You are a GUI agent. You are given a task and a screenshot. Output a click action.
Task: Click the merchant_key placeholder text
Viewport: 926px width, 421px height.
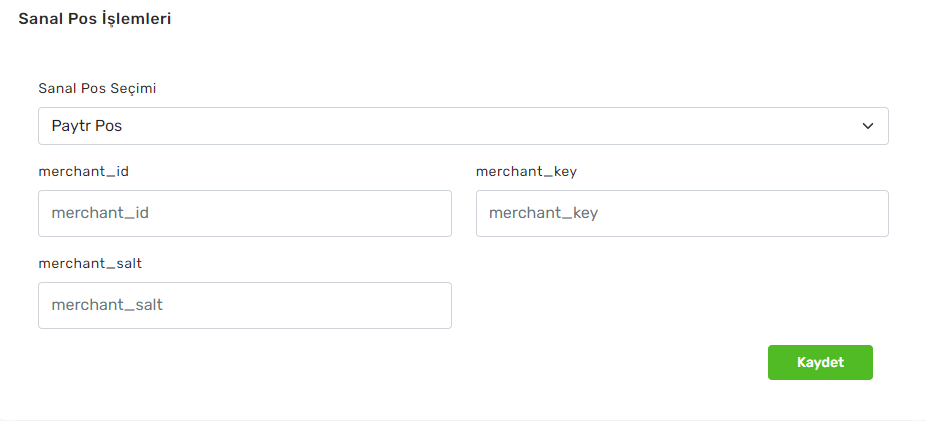click(x=543, y=213)
